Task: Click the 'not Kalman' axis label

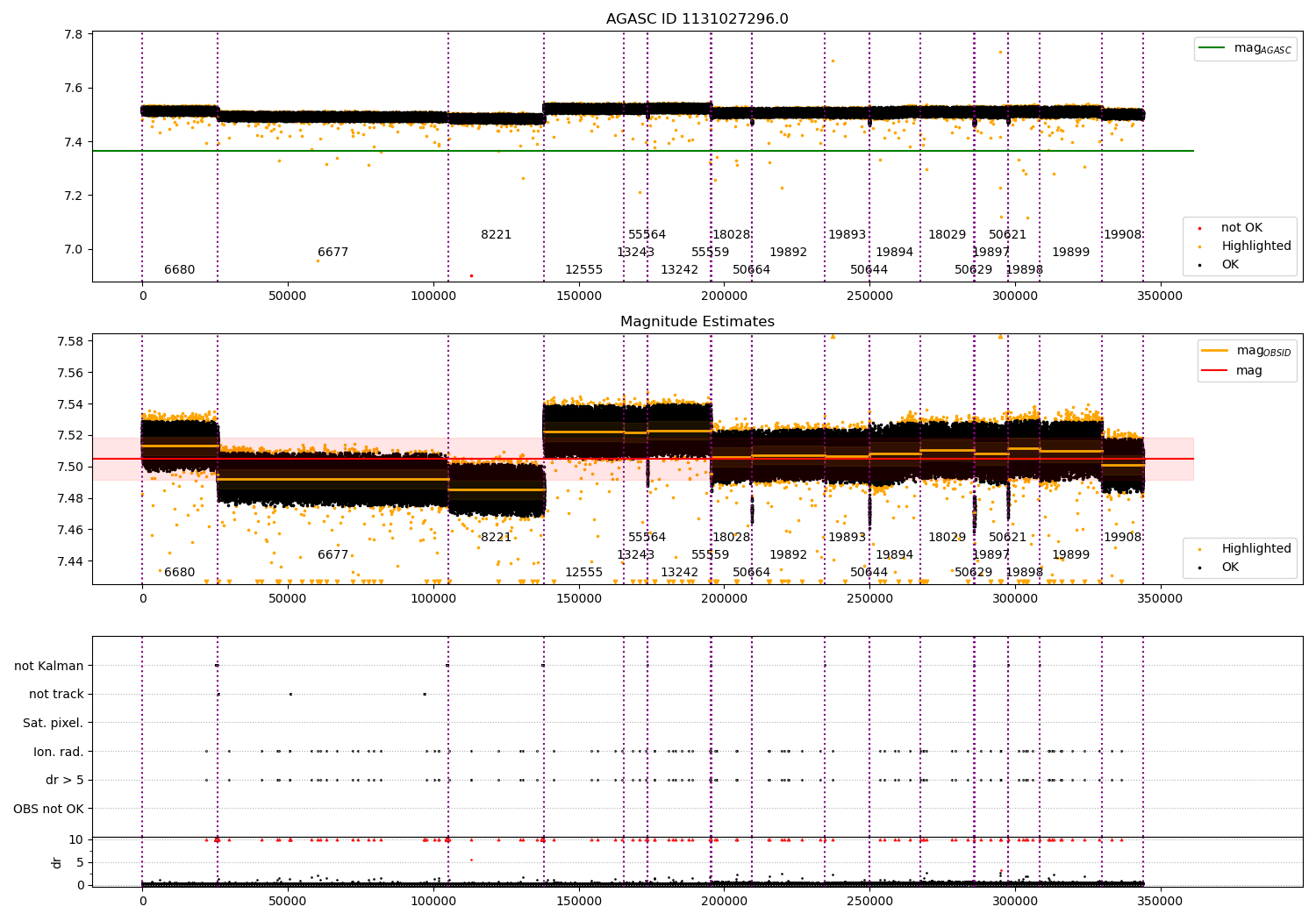Action: pos(49,666)
